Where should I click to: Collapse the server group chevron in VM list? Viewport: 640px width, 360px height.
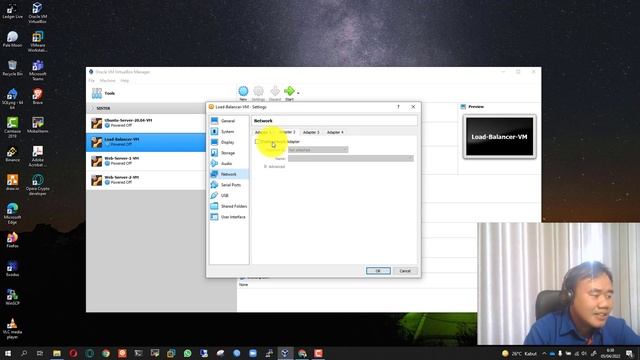92,108
